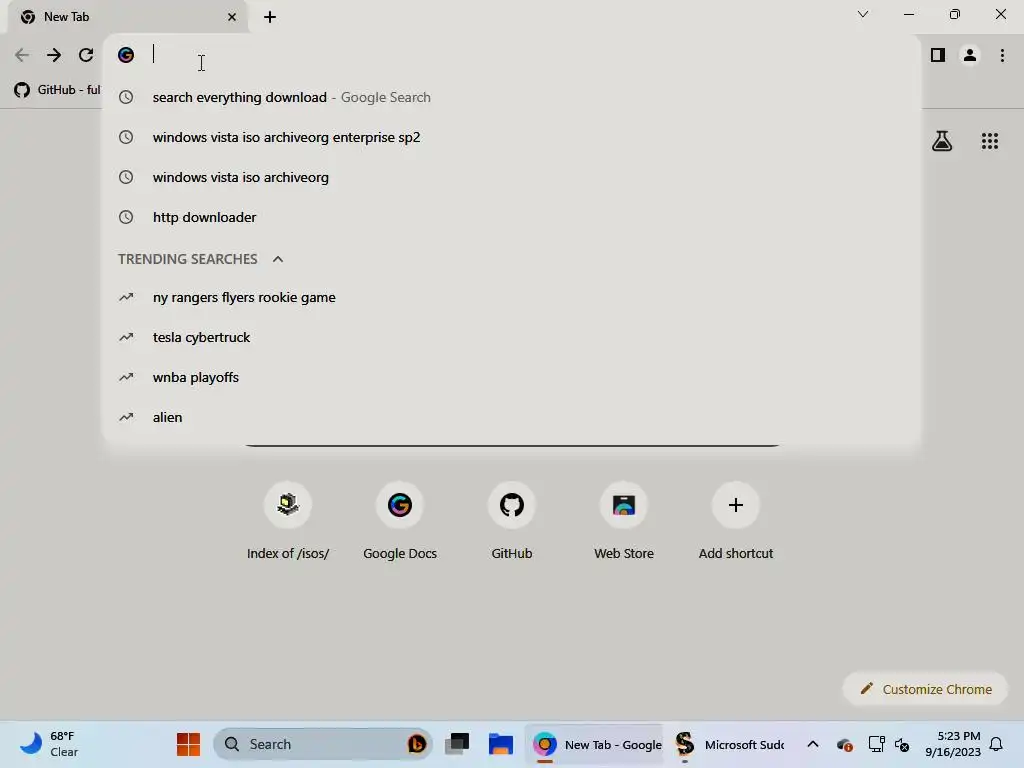The width and height of the screenshot is (1024, 768).
Task: Open the Web Store shortcut tile
Action: (x=624, y=521)
